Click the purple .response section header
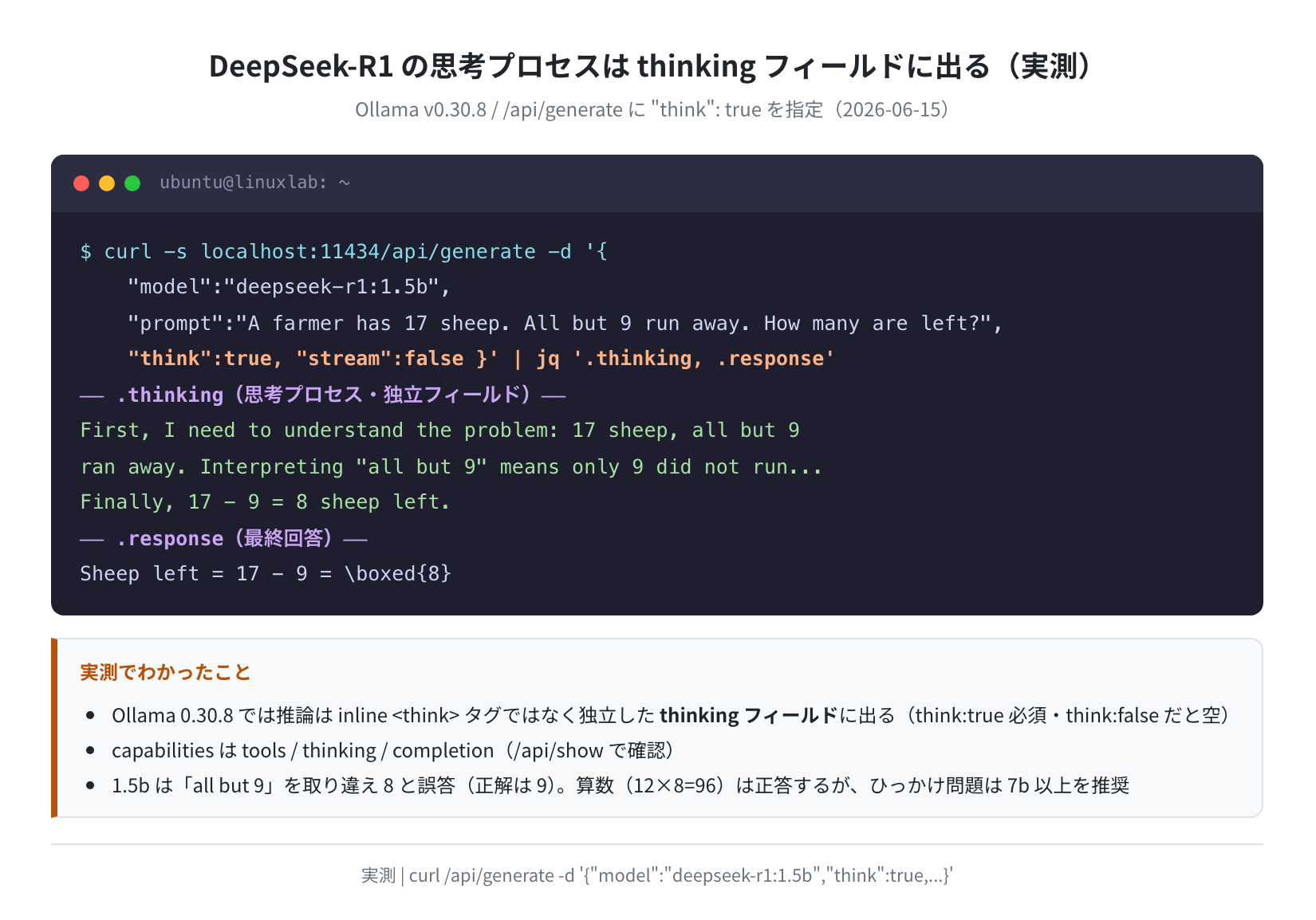The height and width of the screenshot is (920, 1316). coord(224,539)
